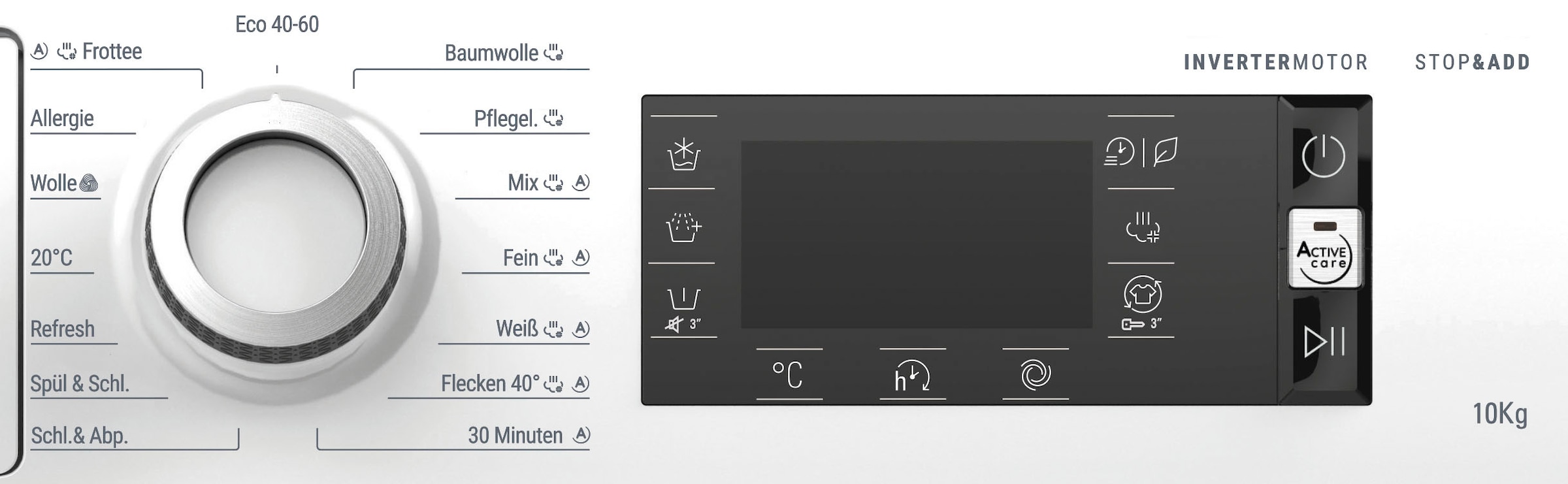Viewport: 1568px width, 484px height.
Task: Tap the delay timer h icon
Action: pos(912,376)
